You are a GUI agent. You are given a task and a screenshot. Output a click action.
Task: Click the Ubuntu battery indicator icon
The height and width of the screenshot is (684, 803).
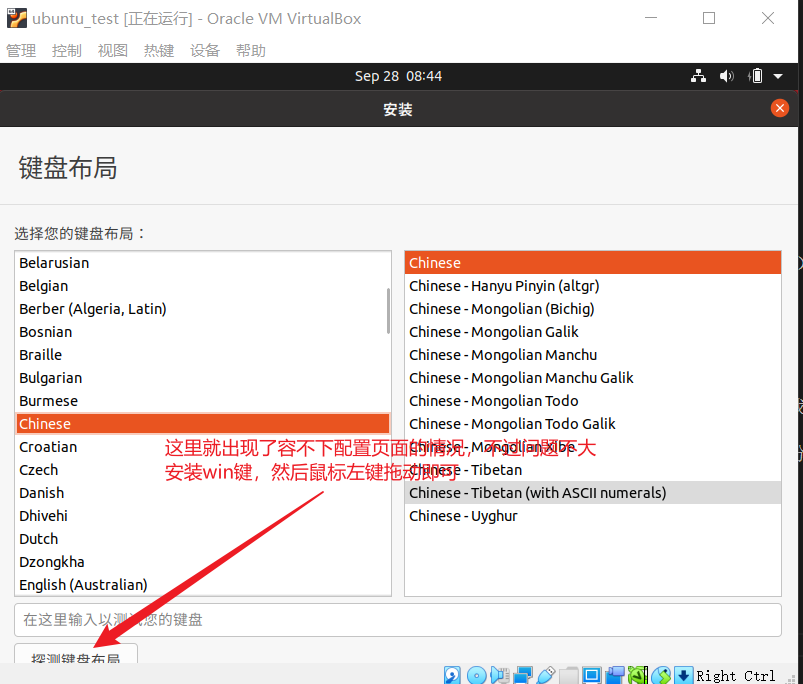pos(755,76)
